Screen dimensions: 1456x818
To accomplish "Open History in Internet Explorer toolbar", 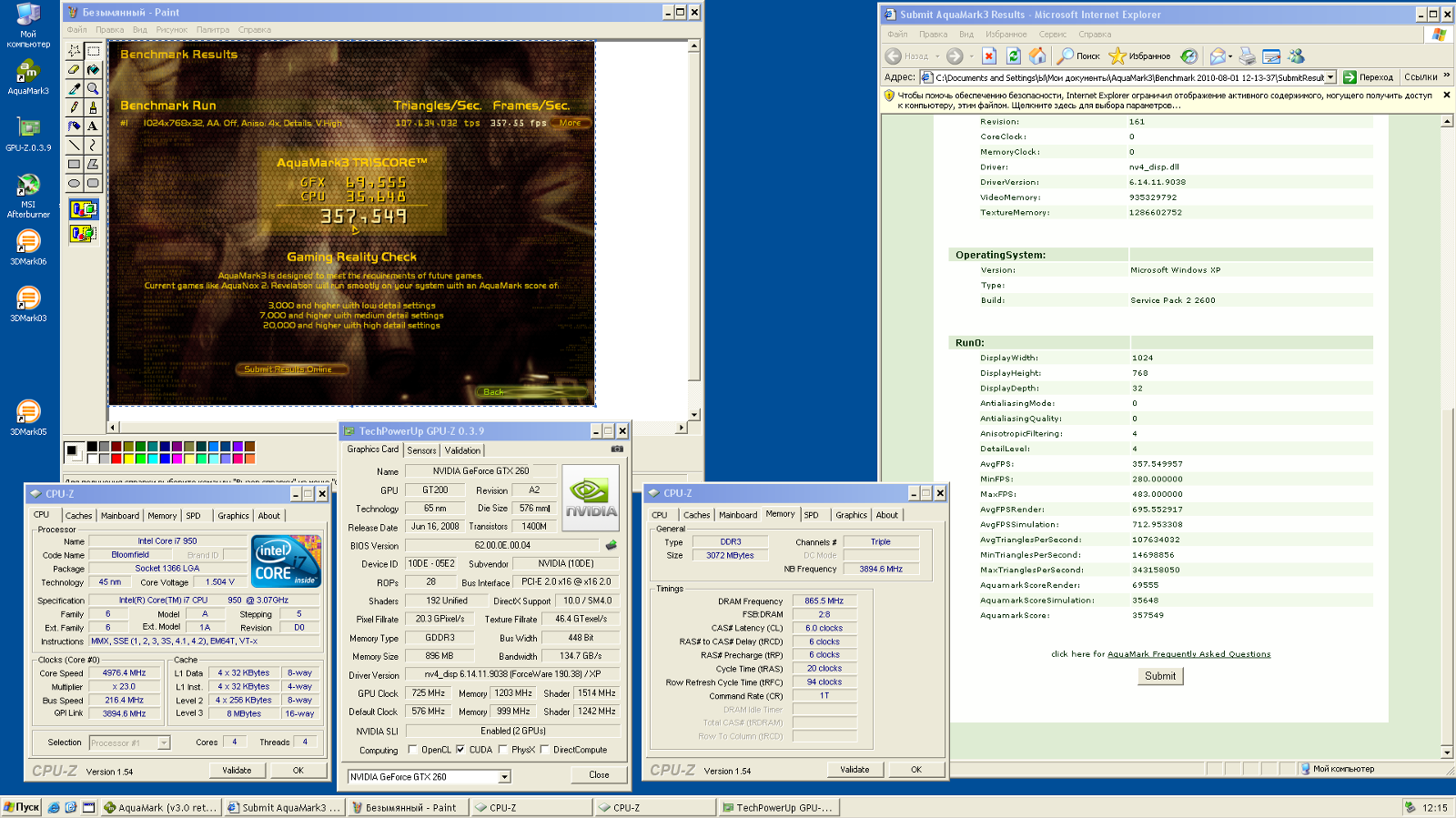I will coord(1189,56).
